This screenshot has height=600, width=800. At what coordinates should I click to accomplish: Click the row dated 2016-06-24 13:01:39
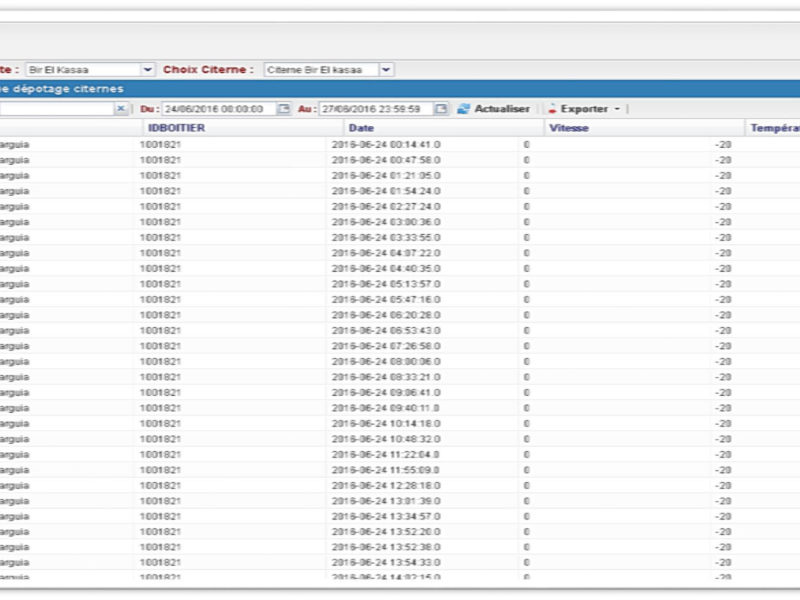point(386,501)
